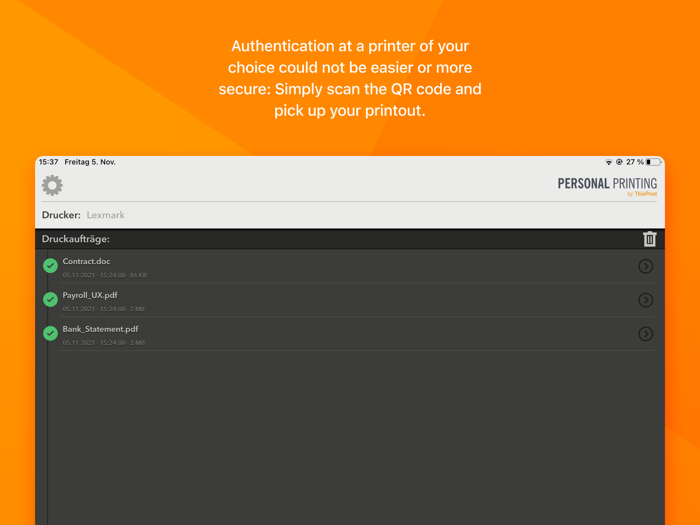Image resolution: width=700 pixels, height=525 pixels.
Task: Click the 86 KB timestamp line under Contract.doc
Action: tap(104, 275)
